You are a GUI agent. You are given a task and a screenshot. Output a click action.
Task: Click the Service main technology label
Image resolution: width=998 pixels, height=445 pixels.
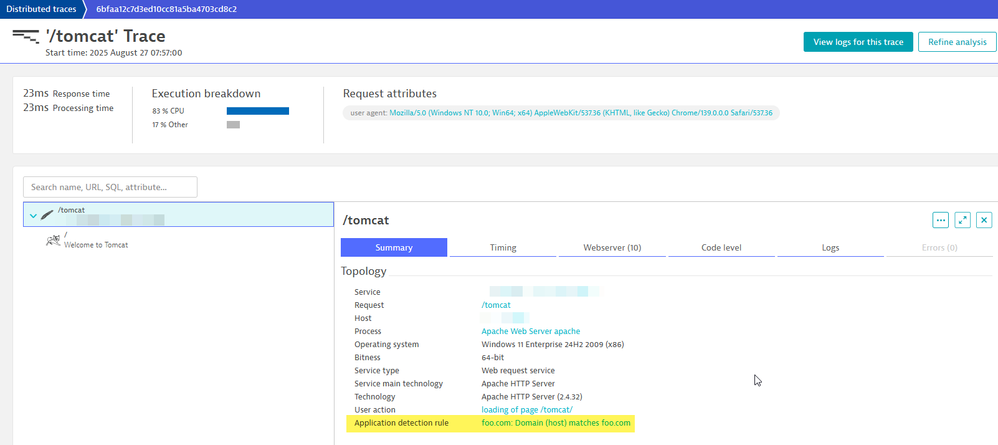click(398, 383)
